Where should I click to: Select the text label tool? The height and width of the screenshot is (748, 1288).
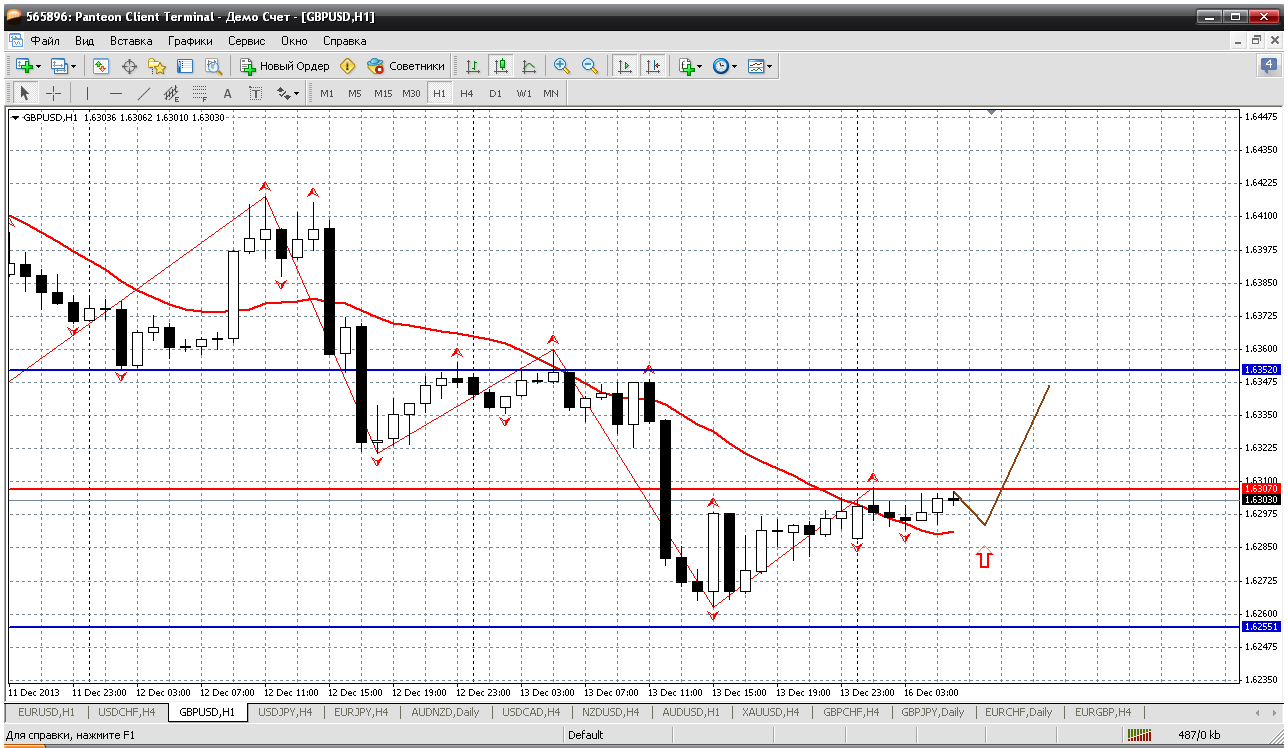[256, 93]
